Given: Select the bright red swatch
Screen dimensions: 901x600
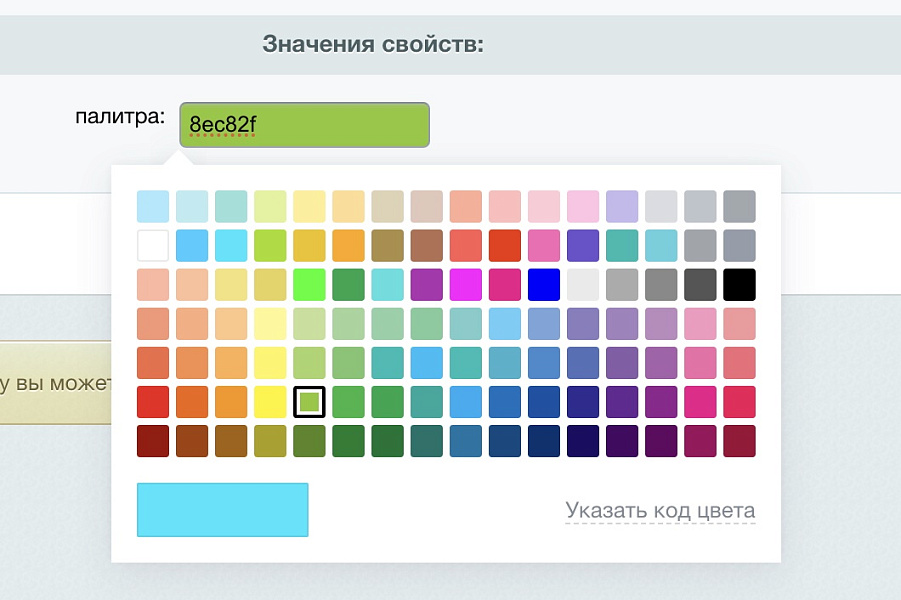Looking at the screenshot, I should click(152, 402).
